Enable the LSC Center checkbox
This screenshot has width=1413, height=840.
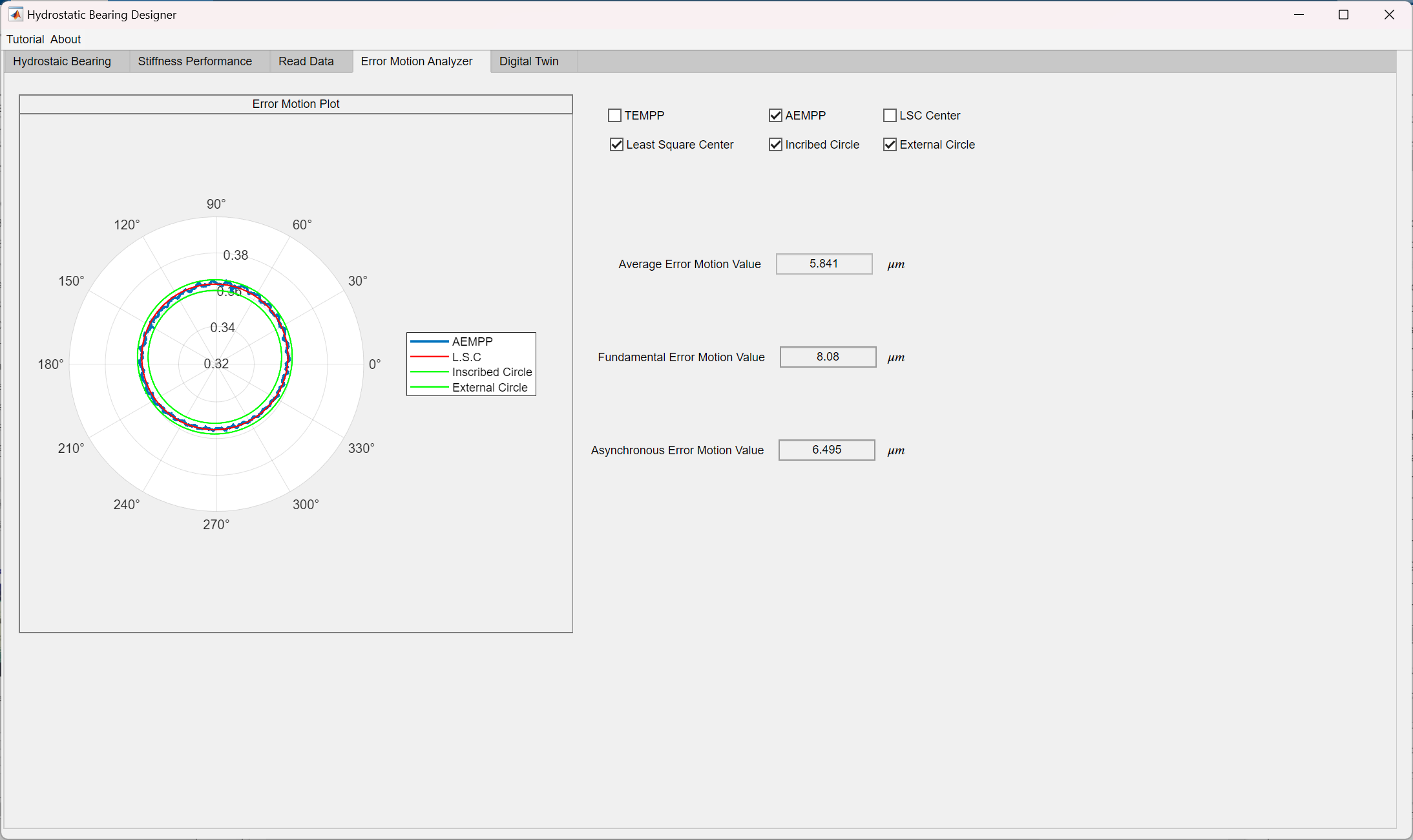coord(890,115)
